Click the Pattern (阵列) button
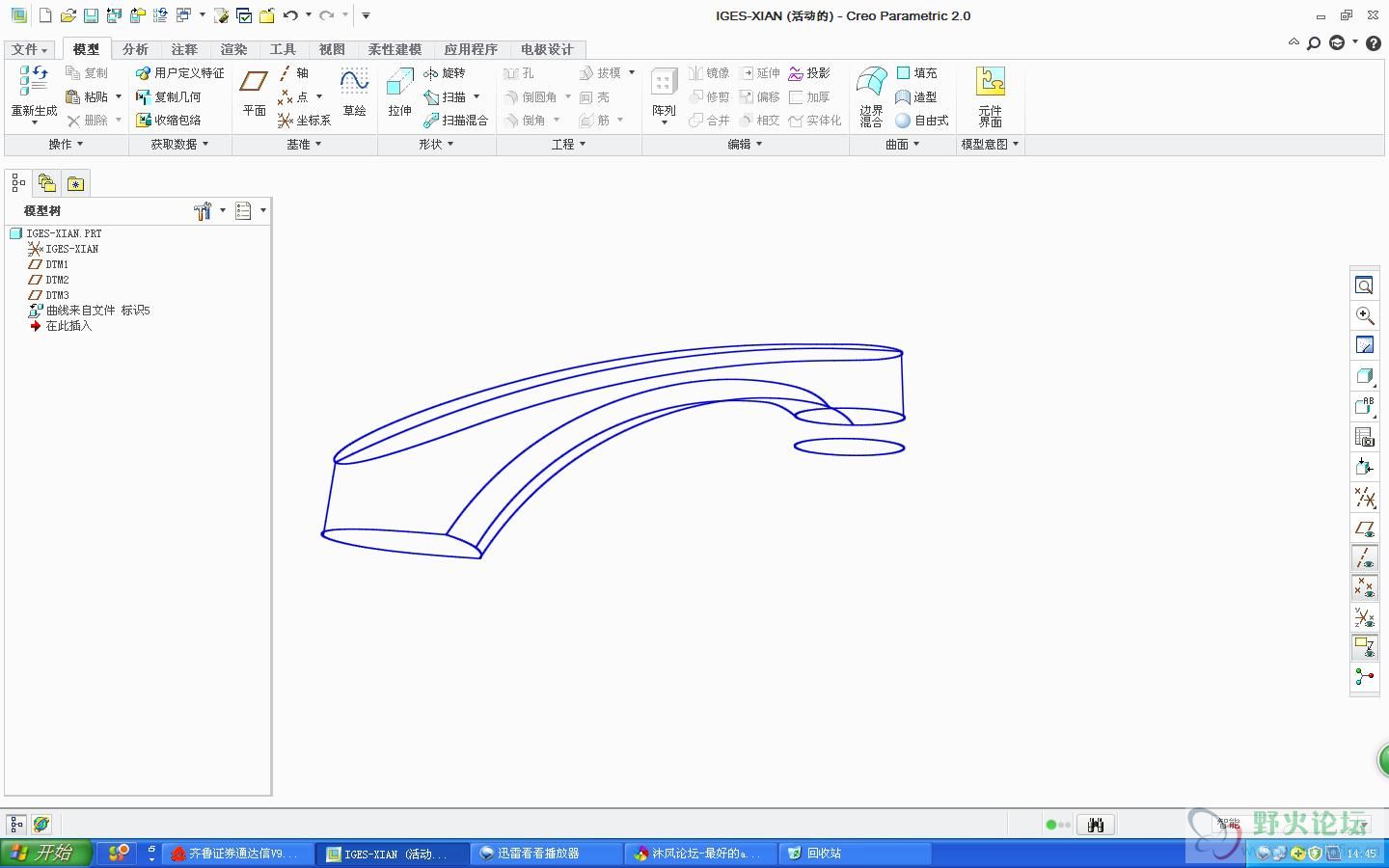Screen dimensions: 1389x868 click(664, 95)
